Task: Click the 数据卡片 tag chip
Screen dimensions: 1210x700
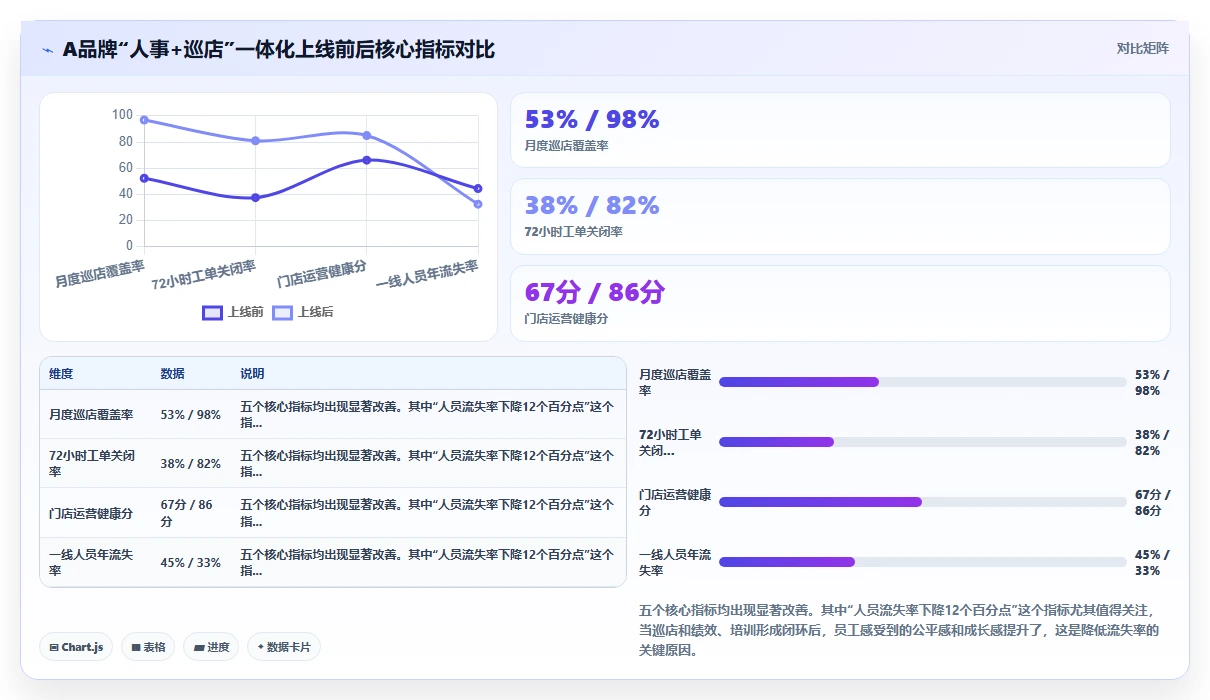Action: 284,647
